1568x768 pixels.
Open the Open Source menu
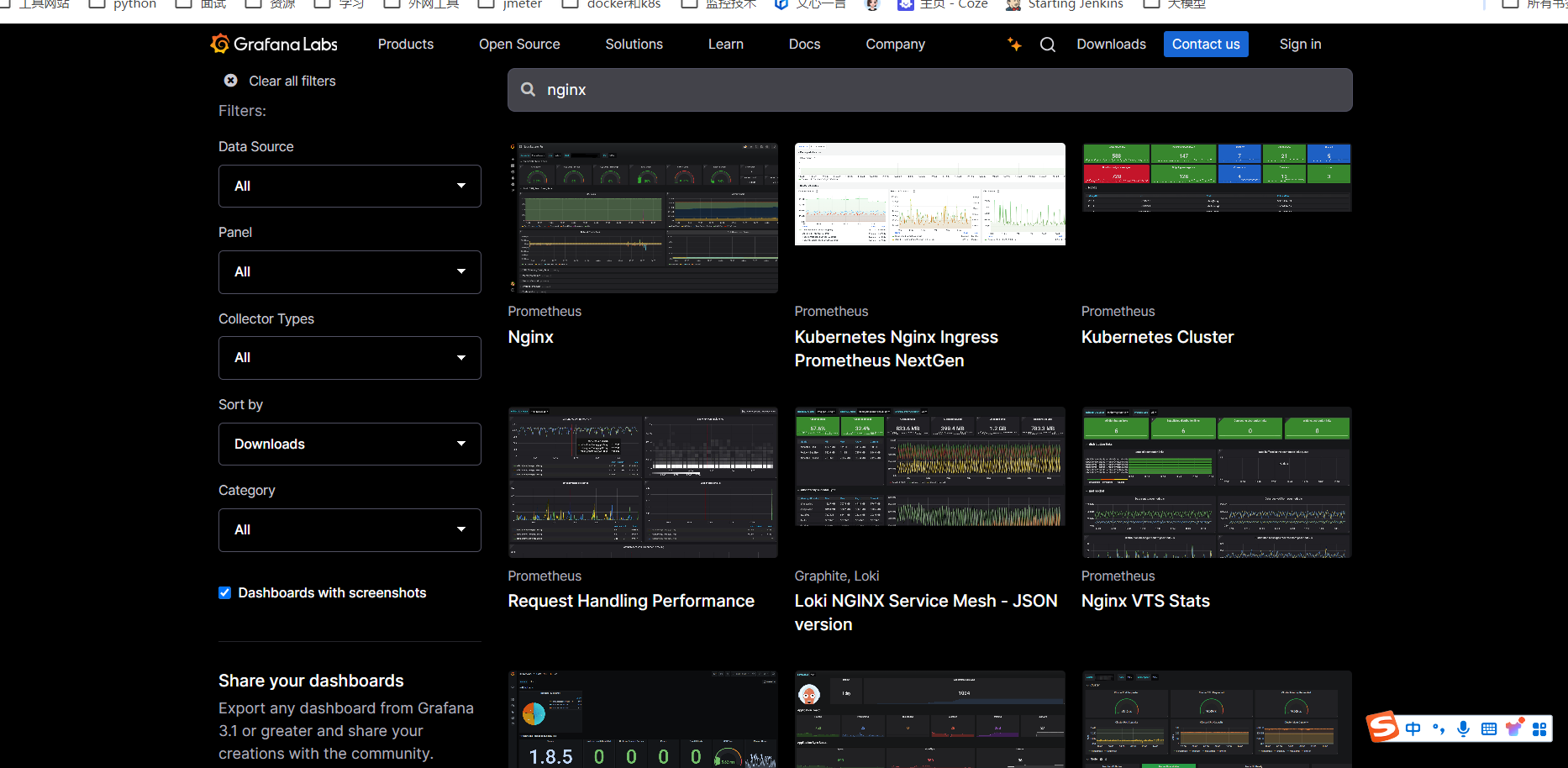tap(519, 45)
